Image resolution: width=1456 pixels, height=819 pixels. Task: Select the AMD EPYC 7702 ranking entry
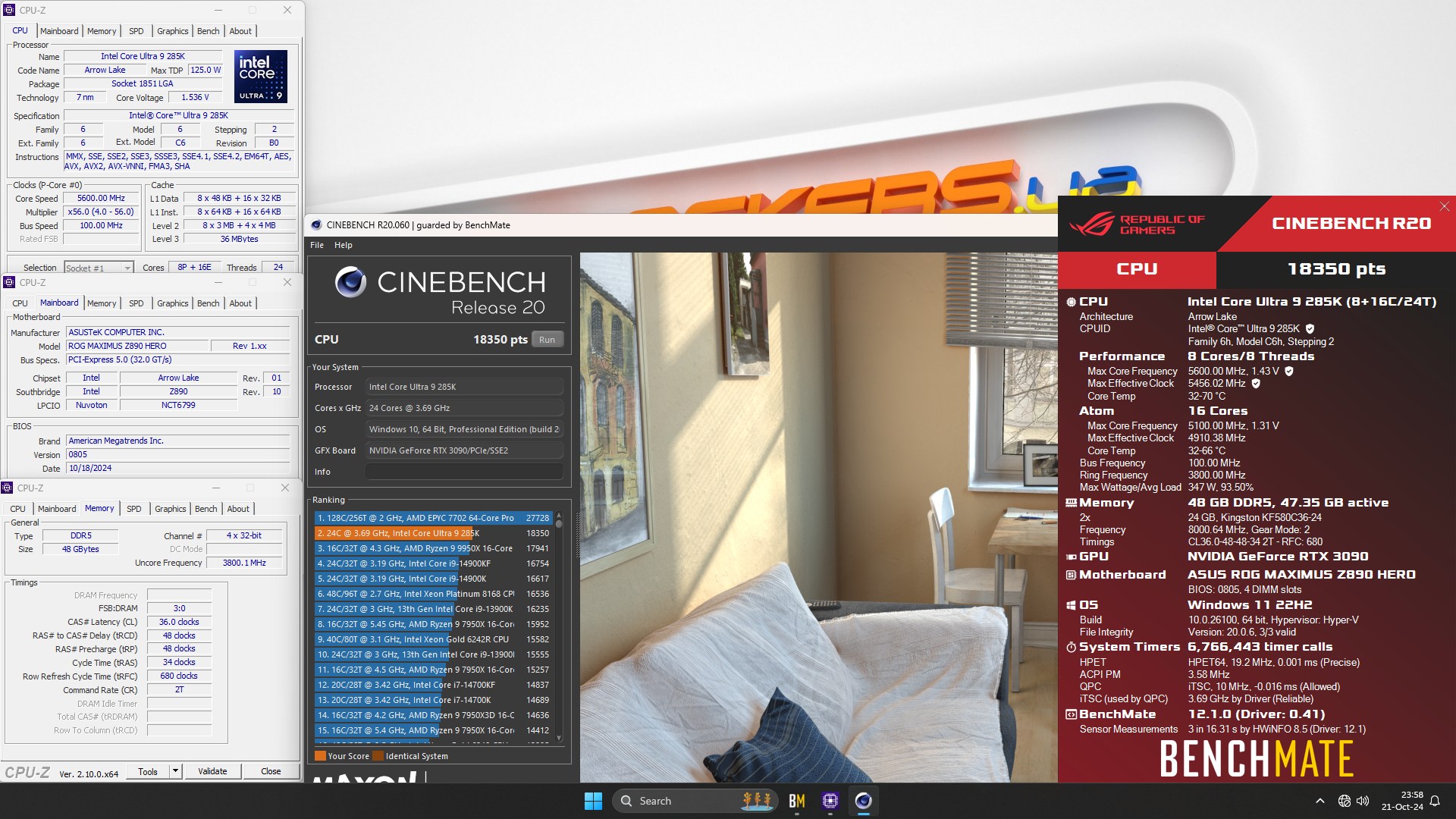(433, 518)
